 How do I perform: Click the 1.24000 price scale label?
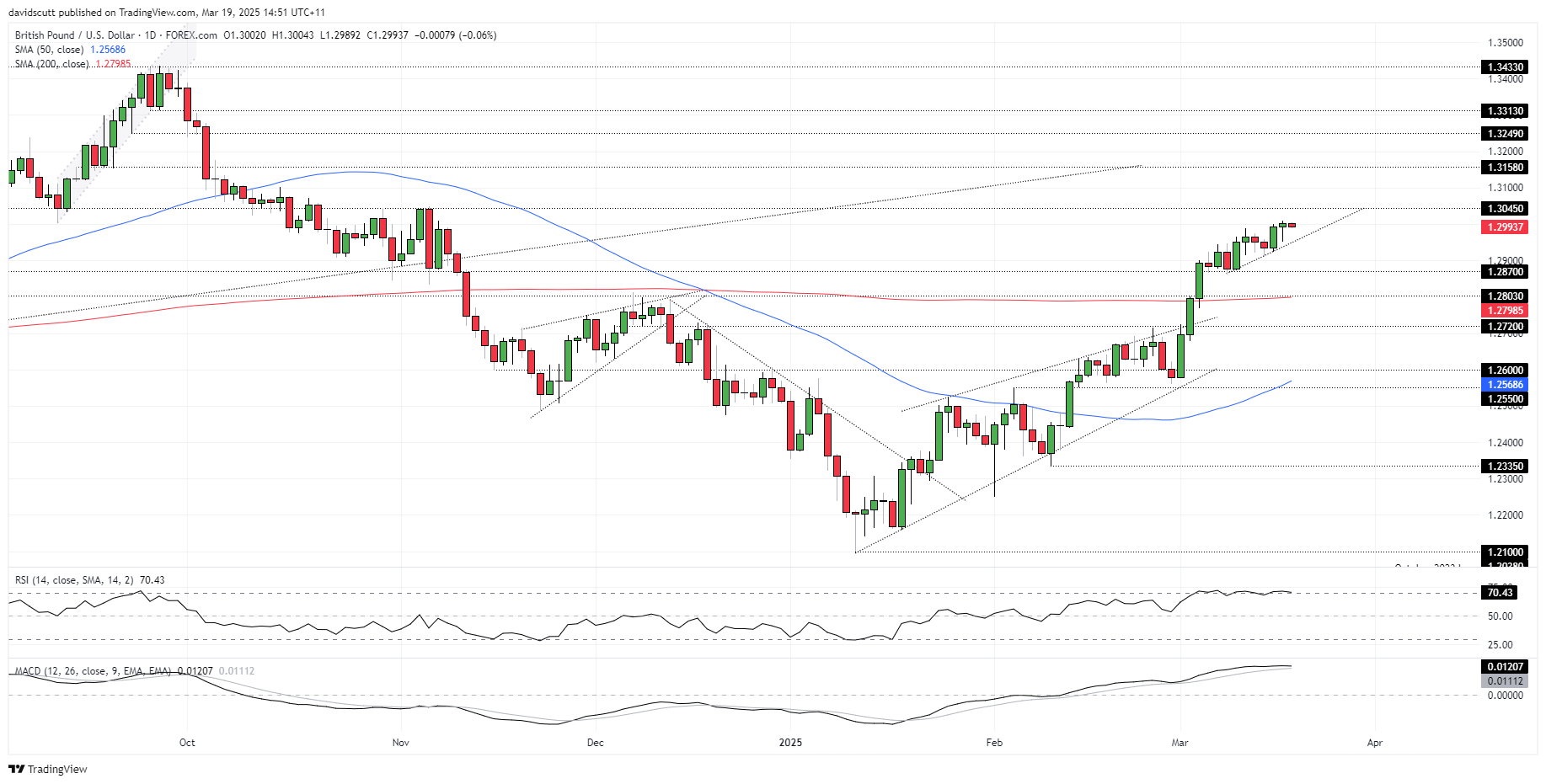1505,442
